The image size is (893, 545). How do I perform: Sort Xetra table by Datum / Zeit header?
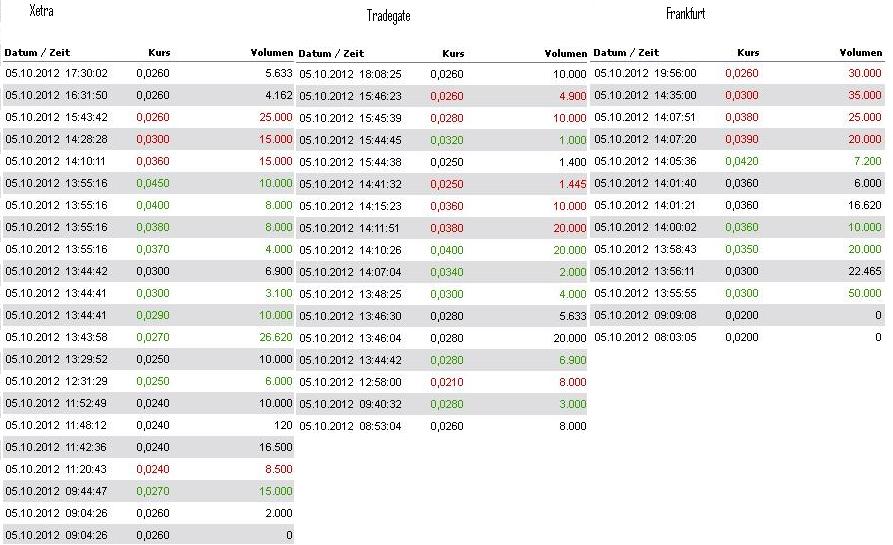tap(38, 52)
